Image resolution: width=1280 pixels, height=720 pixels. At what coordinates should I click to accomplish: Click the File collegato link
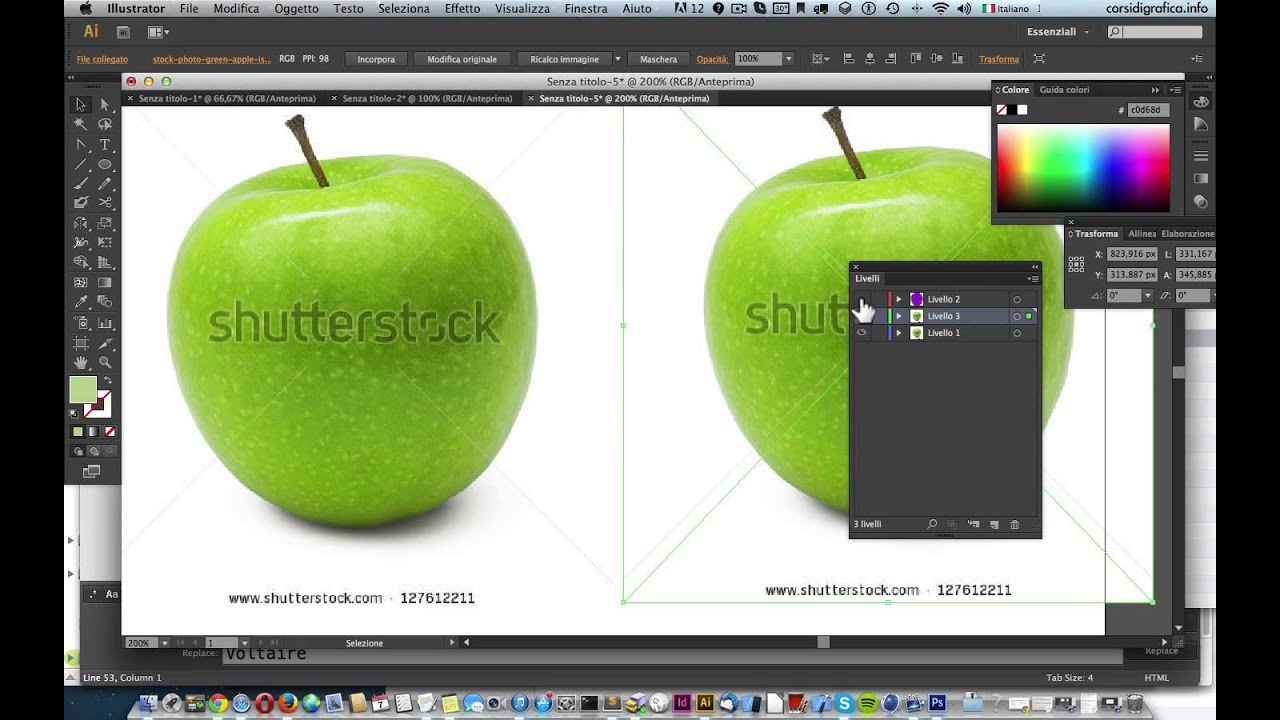coord(102,59)
